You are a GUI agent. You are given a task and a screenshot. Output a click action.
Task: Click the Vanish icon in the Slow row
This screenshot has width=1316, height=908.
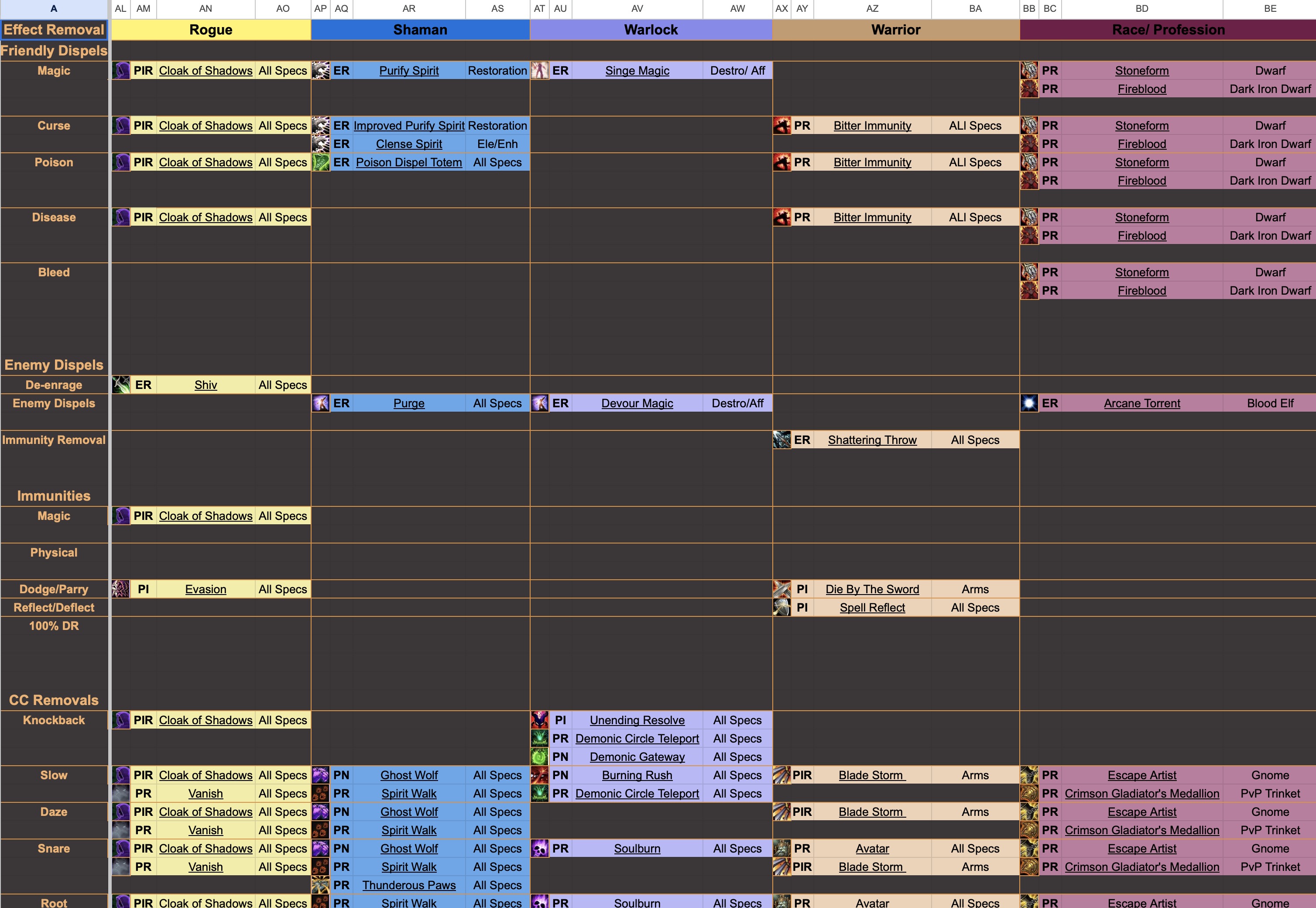(120, 793)
